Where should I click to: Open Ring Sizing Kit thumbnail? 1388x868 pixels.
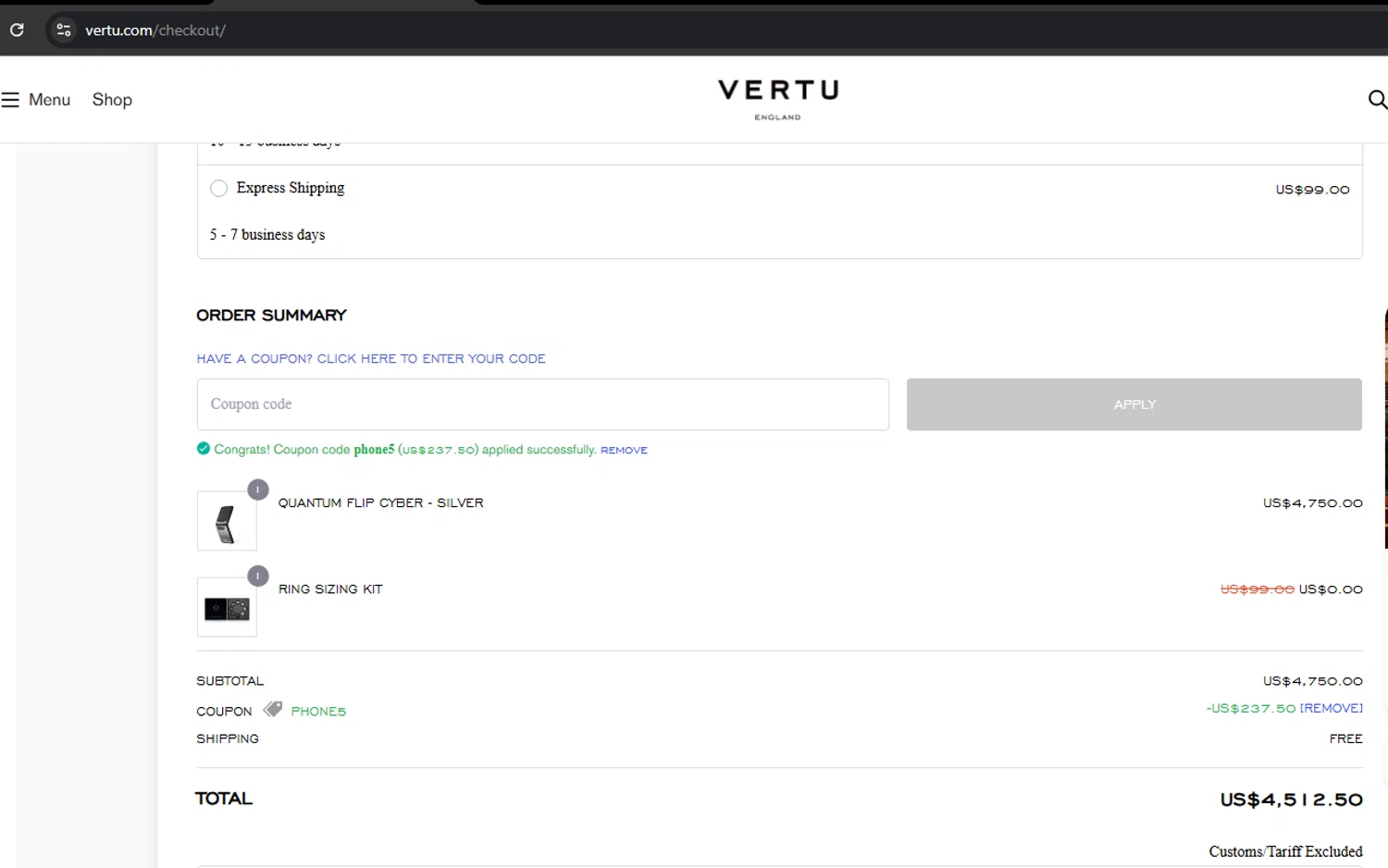(x=227, y=607)
